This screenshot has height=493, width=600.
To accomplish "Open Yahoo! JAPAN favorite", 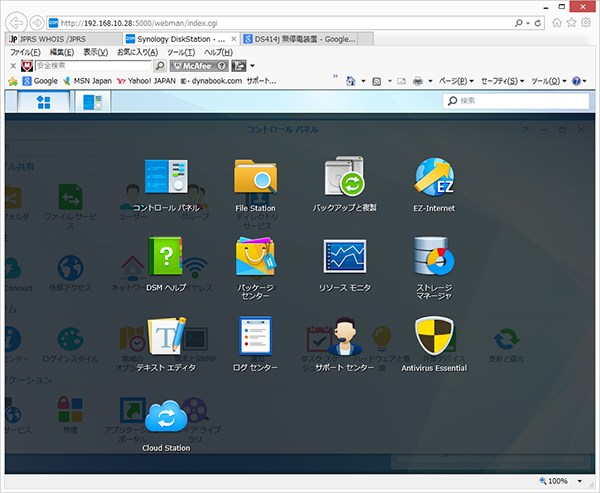I will pos(146,81).
